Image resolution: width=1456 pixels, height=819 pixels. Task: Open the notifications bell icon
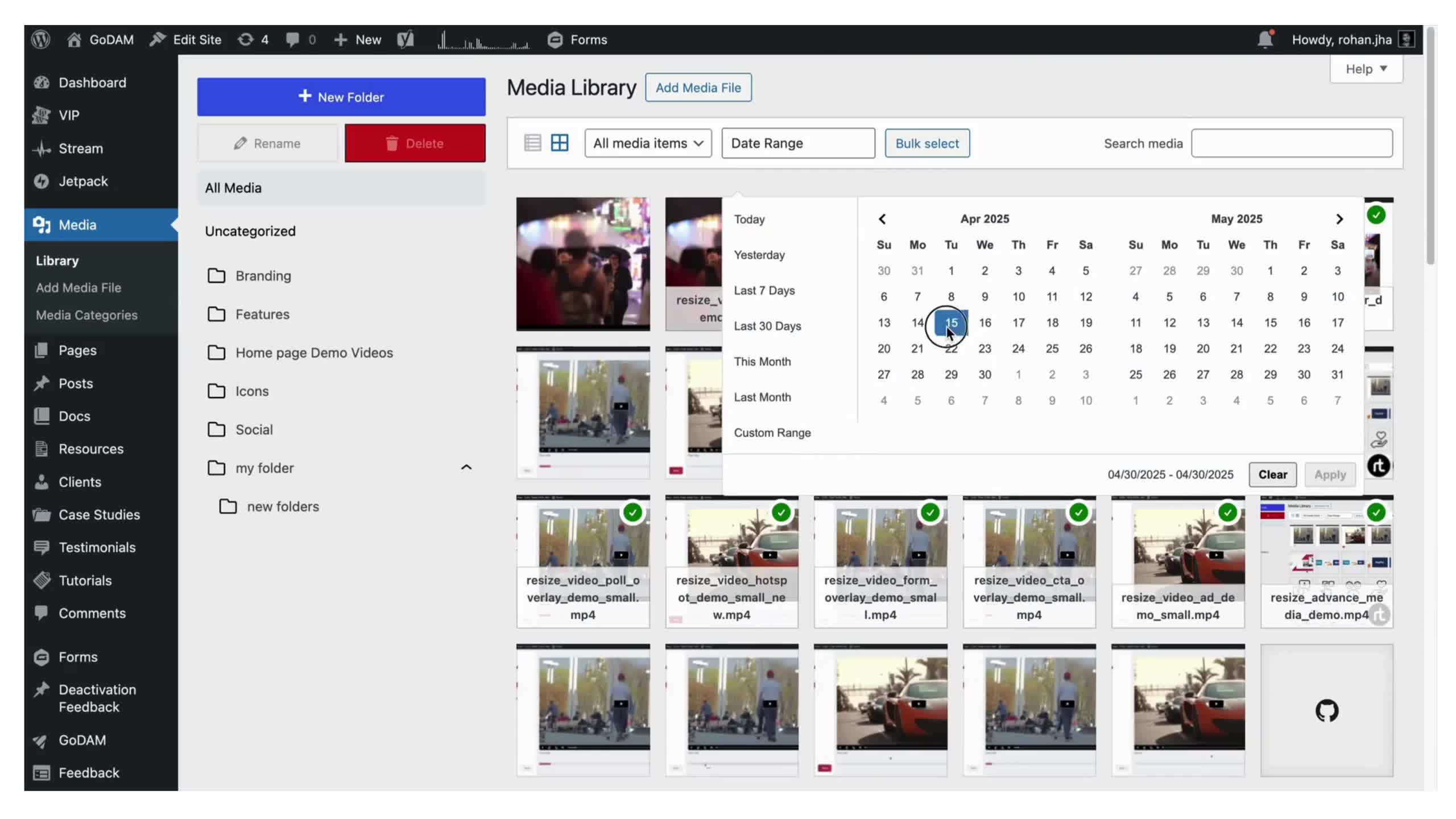pyautogui.click(x=1264, y=39)
